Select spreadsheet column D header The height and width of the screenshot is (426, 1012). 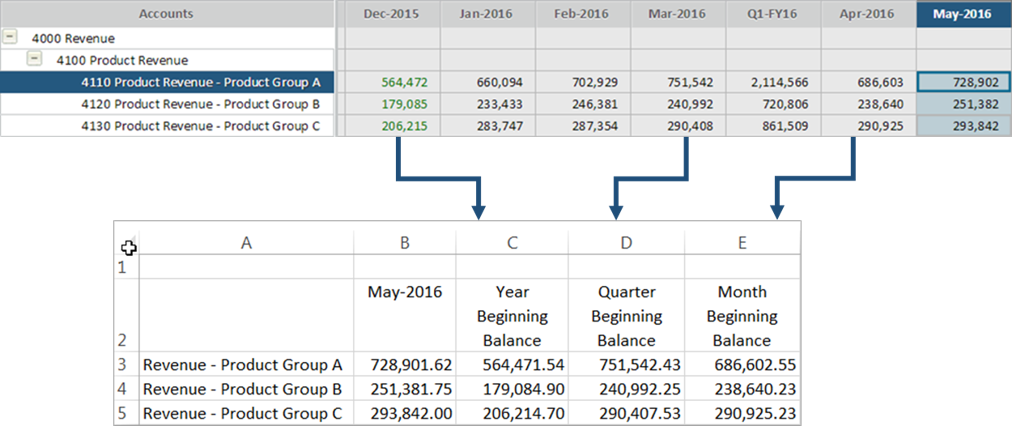pos(627,241)
